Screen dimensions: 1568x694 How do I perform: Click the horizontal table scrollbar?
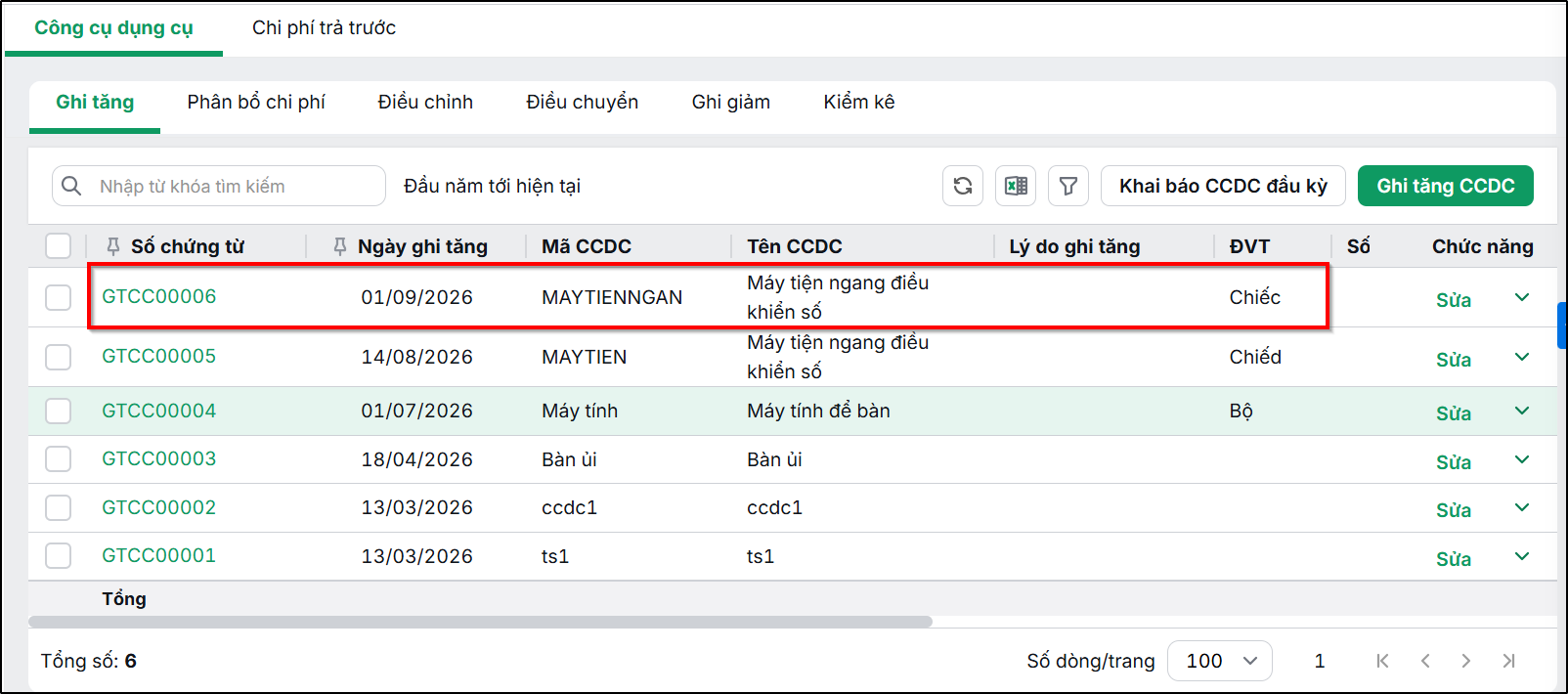click(x=480, y=622)
